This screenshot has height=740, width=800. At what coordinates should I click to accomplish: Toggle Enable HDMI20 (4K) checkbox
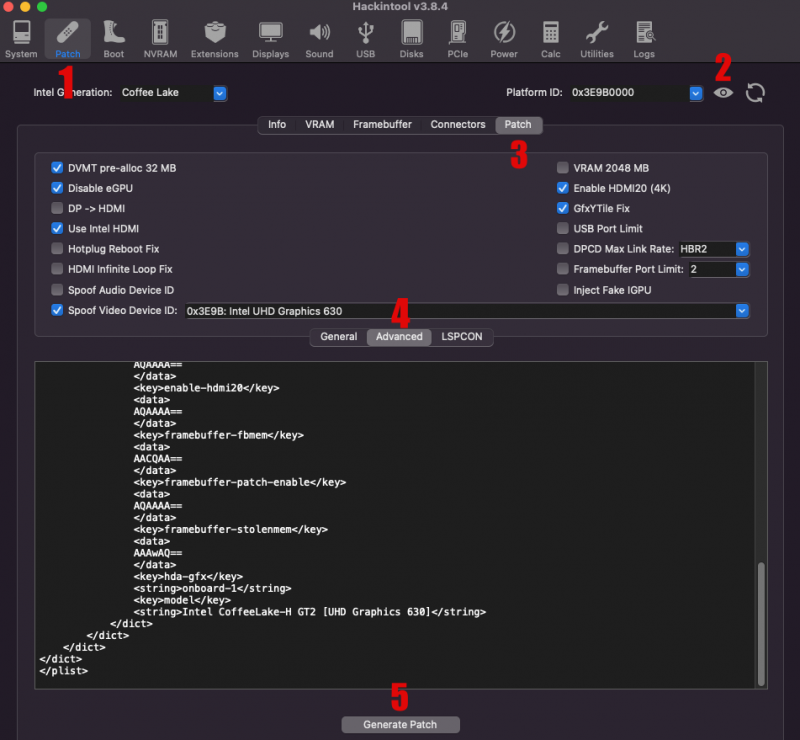click(x=563, y=188)
